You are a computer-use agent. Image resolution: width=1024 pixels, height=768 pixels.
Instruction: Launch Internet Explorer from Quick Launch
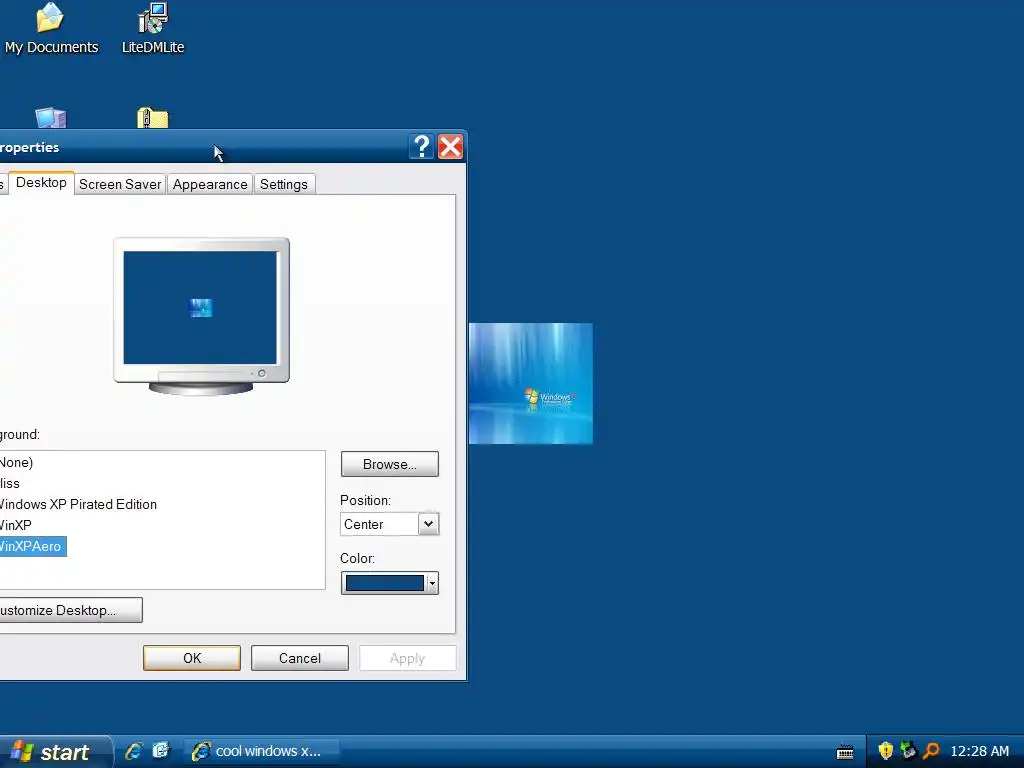134,751
